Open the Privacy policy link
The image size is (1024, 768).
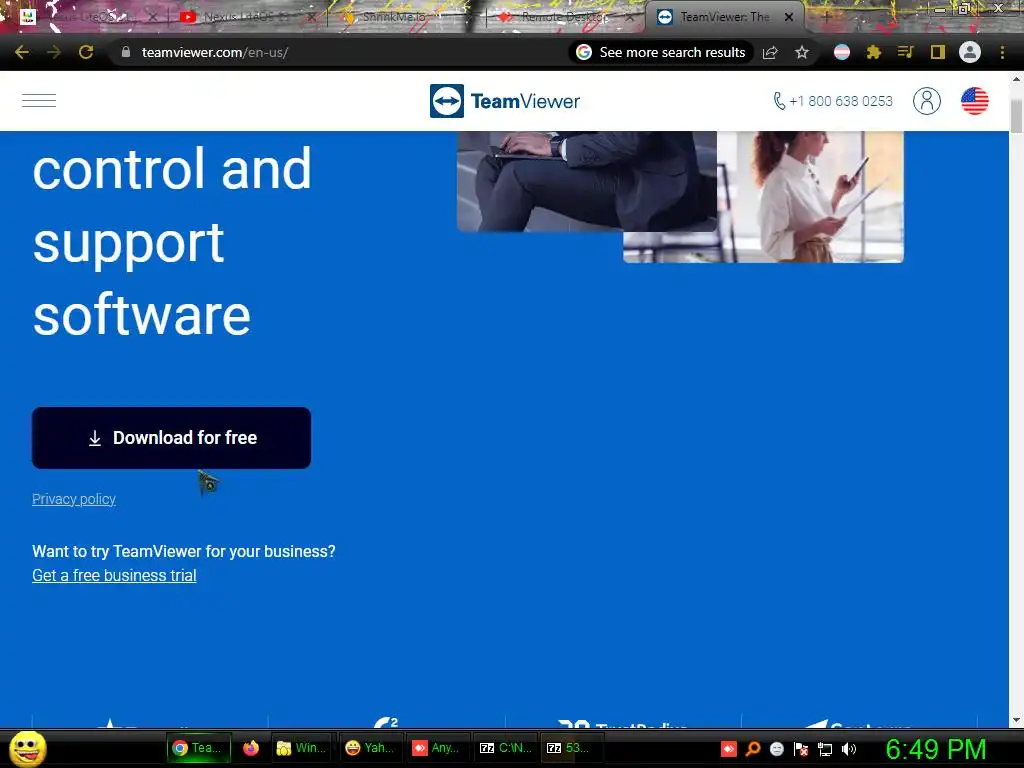point(74,499)
